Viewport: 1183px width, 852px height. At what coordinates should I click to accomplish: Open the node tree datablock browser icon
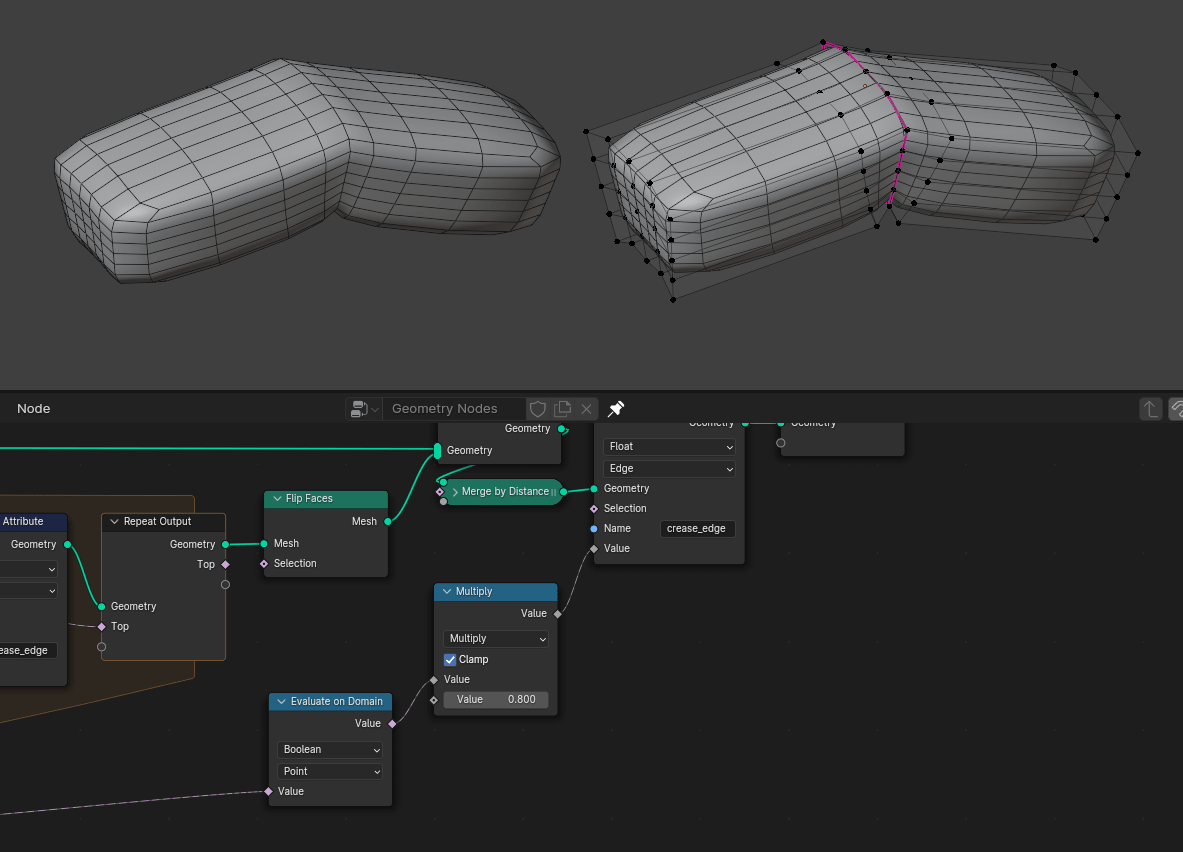[x=362, y=408]
